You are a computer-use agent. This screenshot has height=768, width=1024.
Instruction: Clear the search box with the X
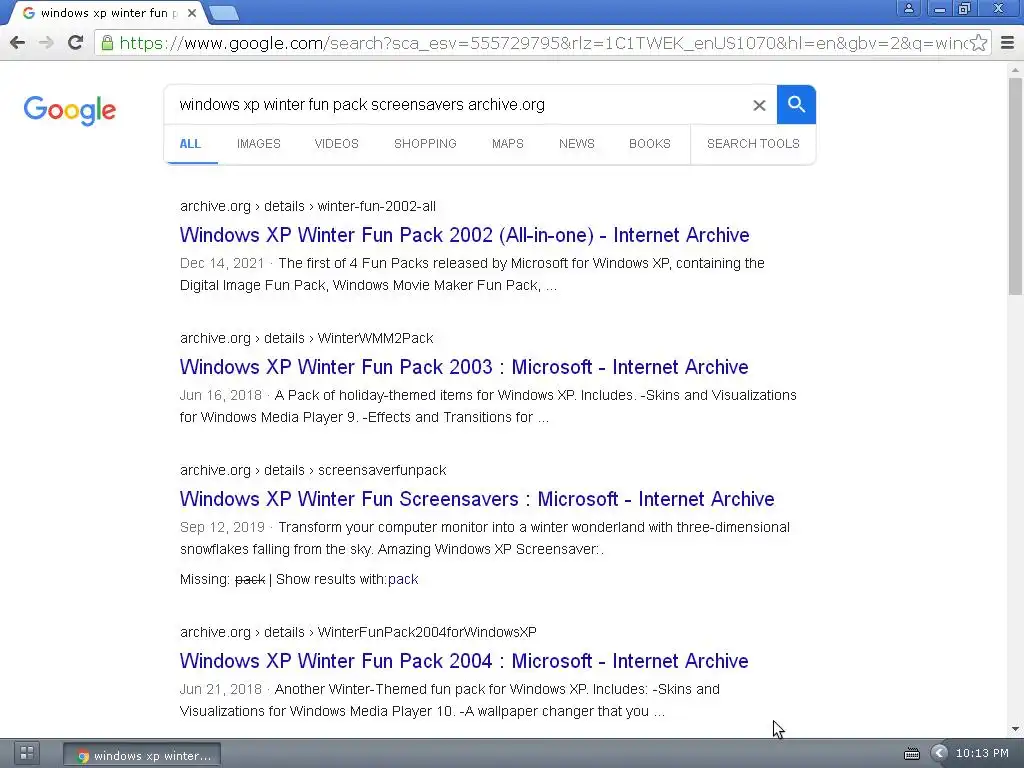tap(759, 105)
